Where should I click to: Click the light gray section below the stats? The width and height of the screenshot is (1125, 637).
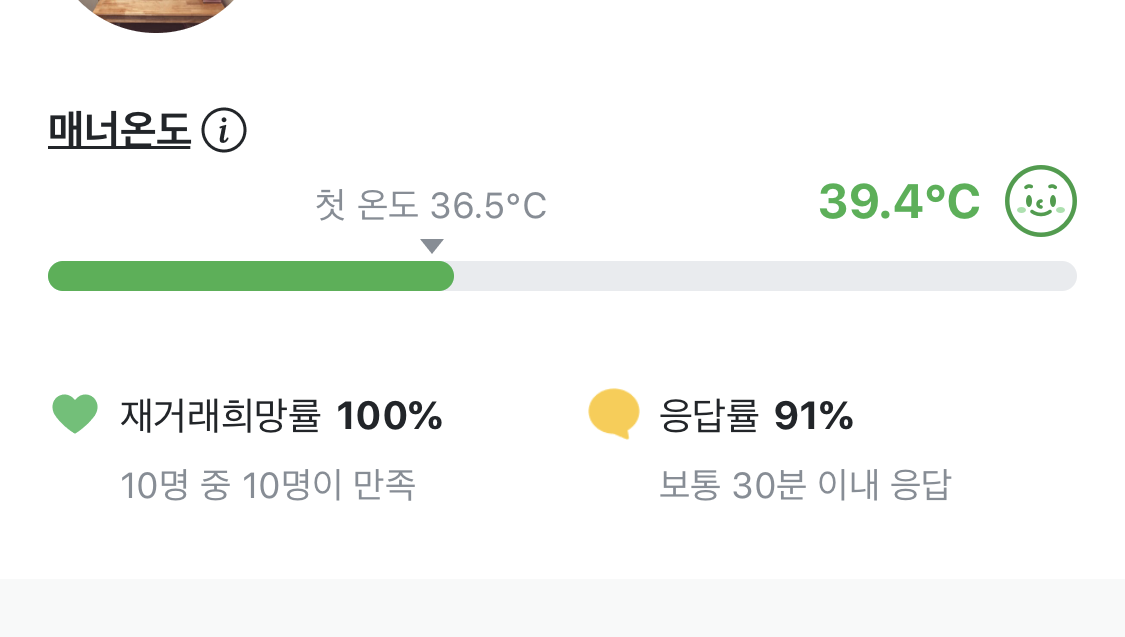(x=562, y=607)
